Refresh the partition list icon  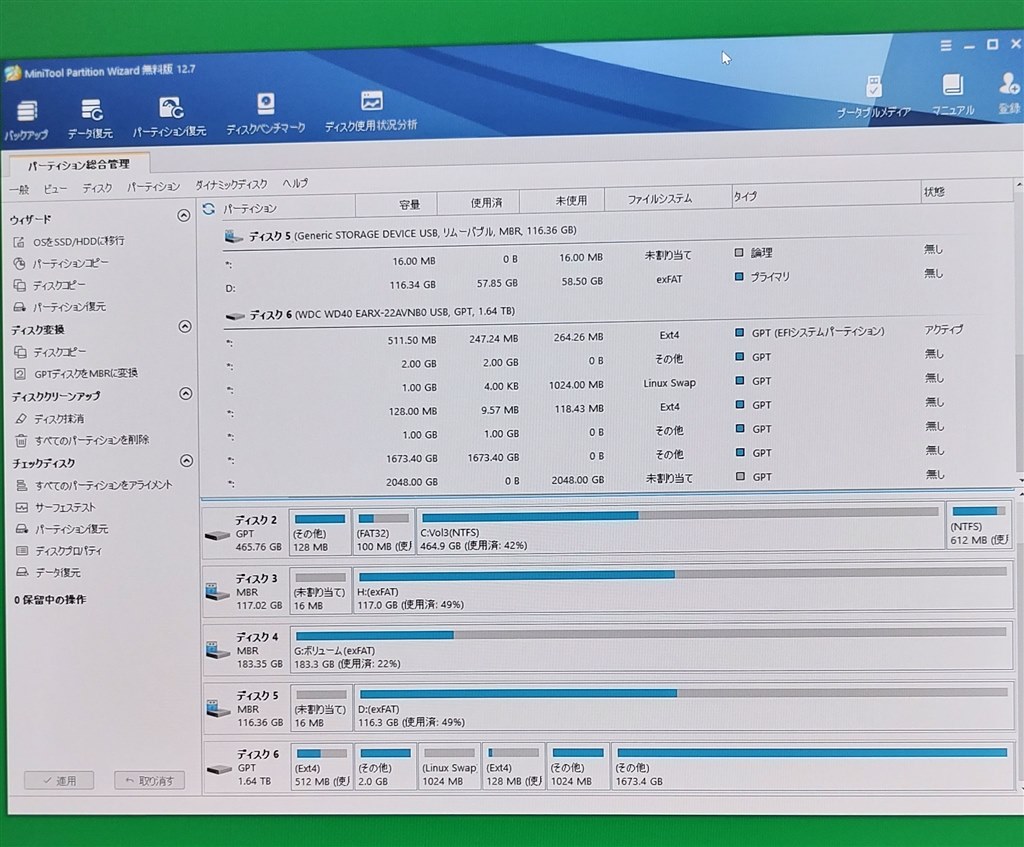208,209
